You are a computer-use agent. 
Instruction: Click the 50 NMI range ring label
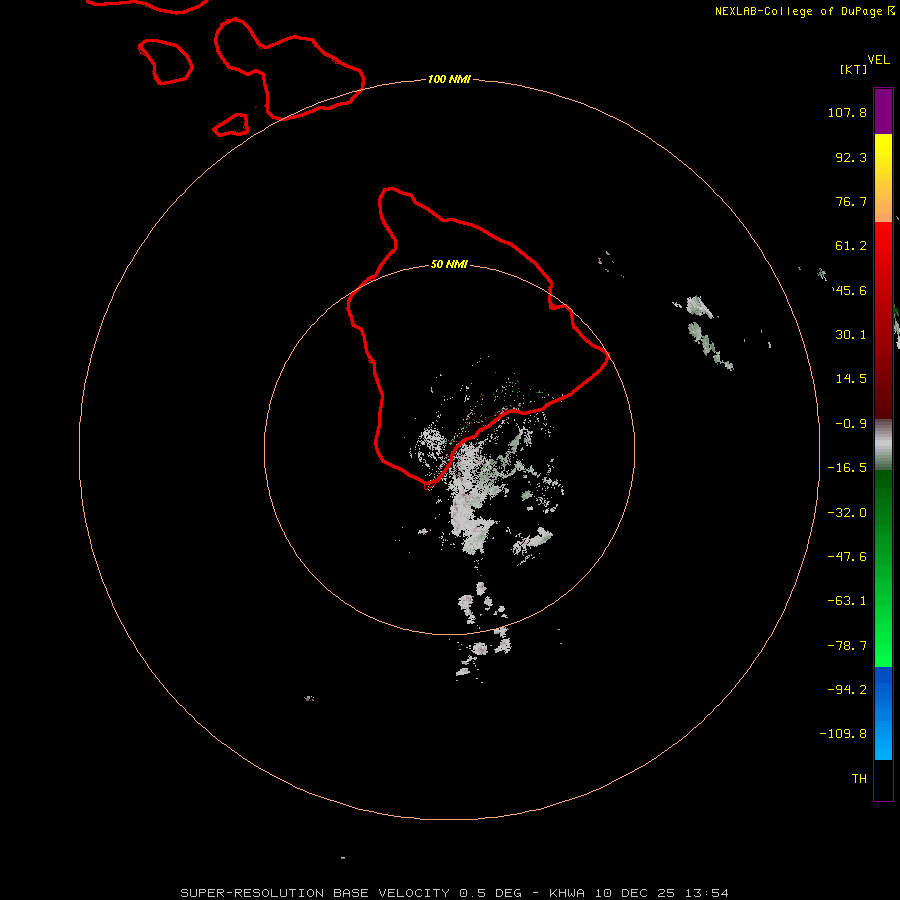pyautogui.click(x=449, y=264)
